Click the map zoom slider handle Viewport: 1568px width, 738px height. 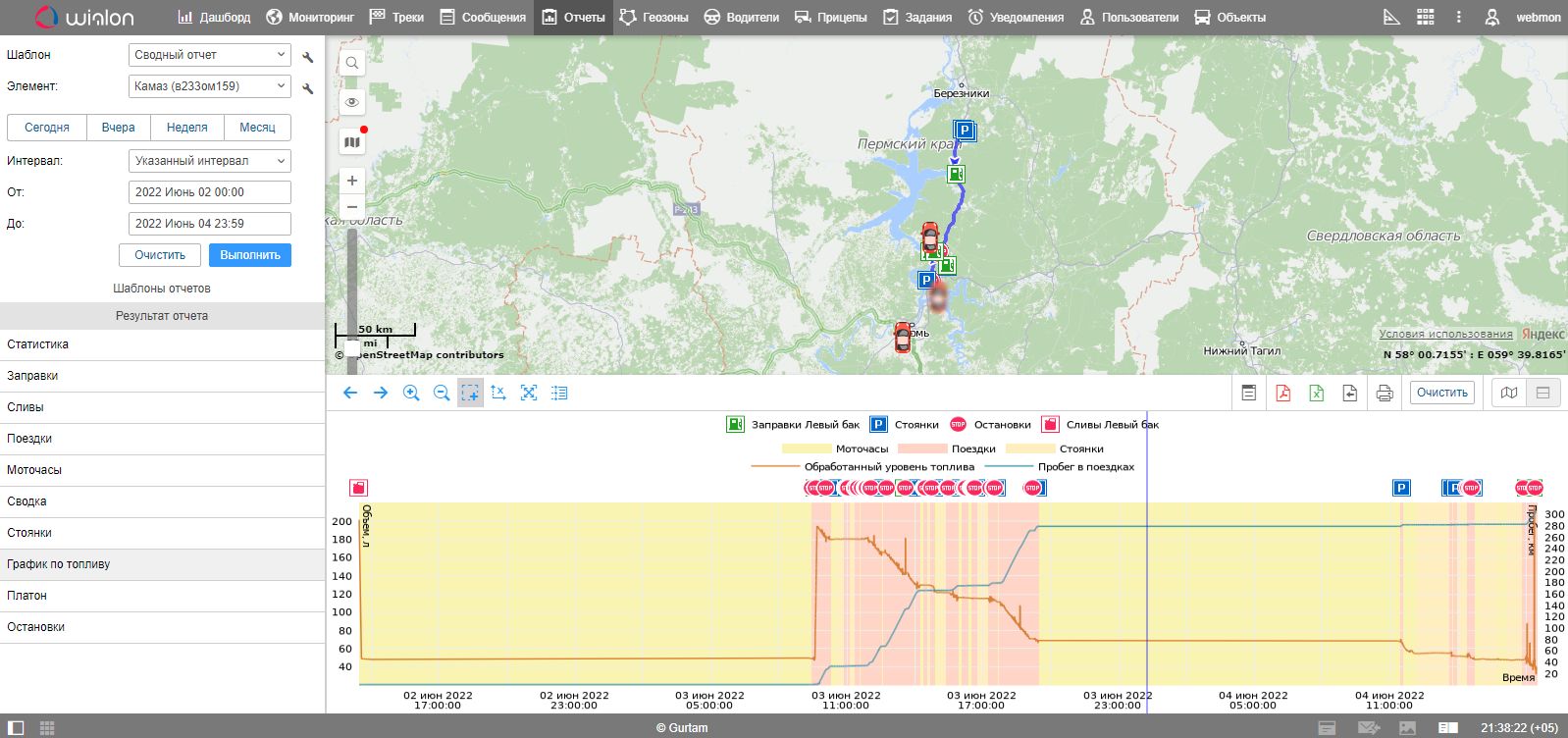point(352,348)
